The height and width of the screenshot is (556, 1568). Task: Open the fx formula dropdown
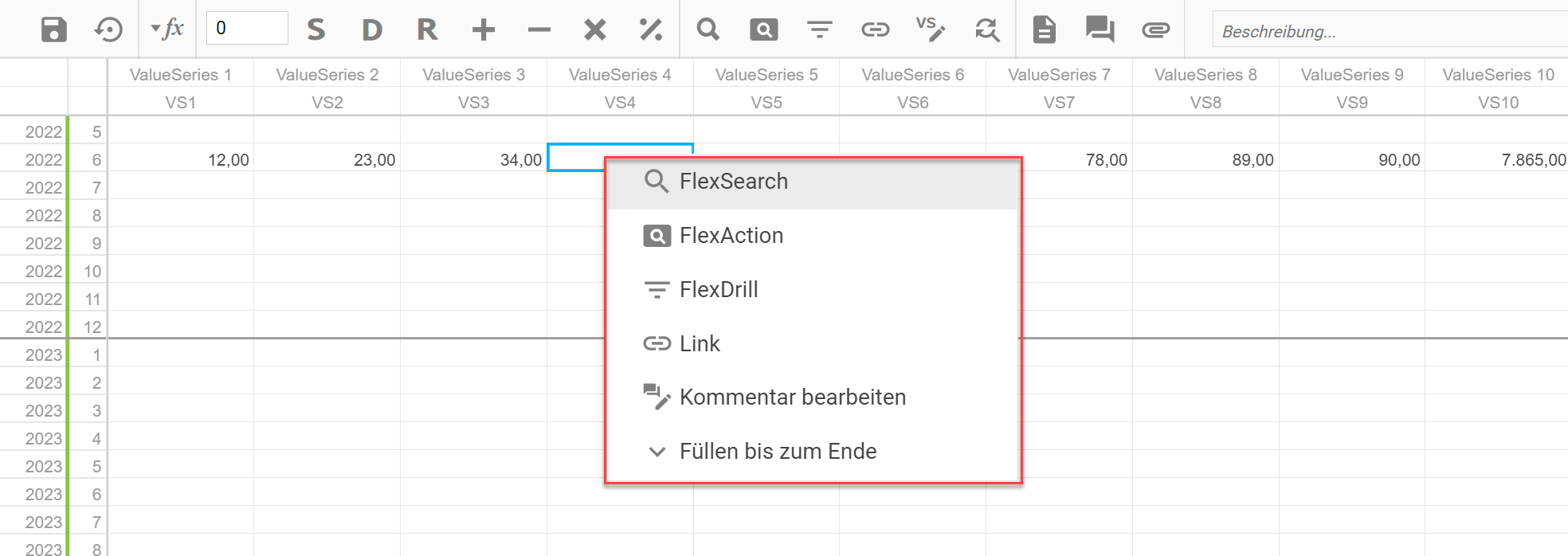pyautogui.click(x=167, y=29)
